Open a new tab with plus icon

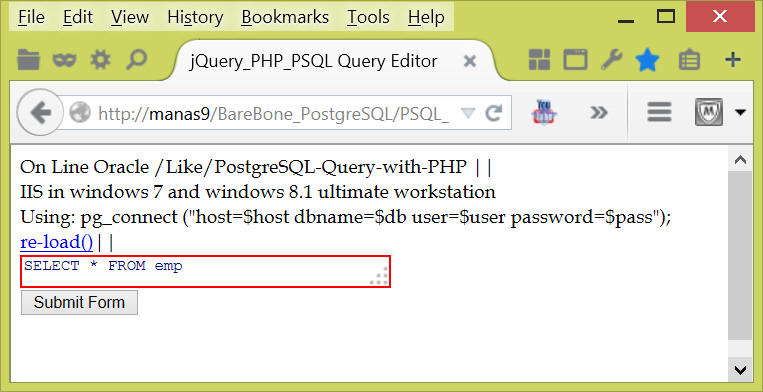pyautogui.click(x=732, y=60)
